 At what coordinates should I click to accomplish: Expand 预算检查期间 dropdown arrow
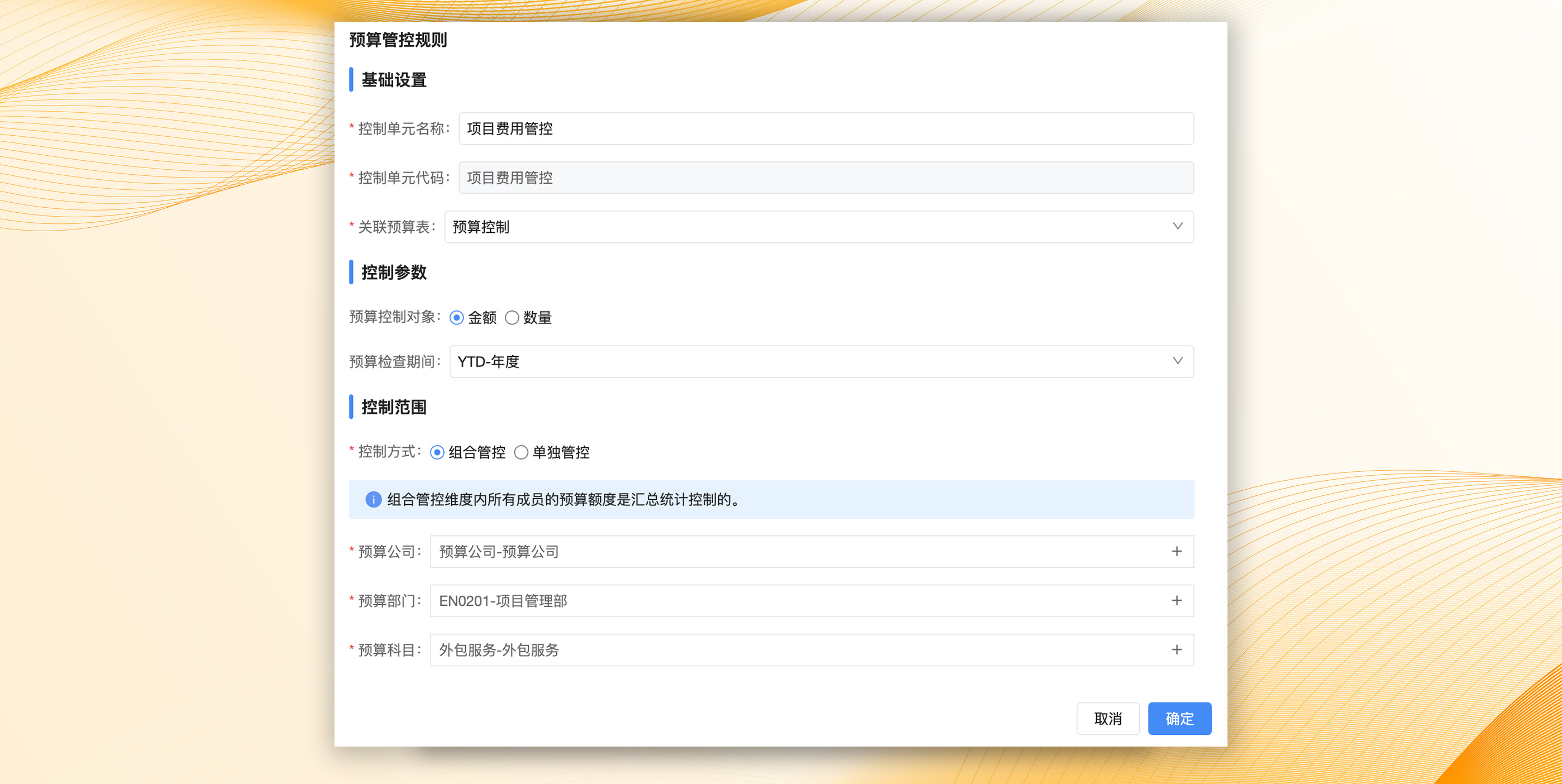(1178, 361)
